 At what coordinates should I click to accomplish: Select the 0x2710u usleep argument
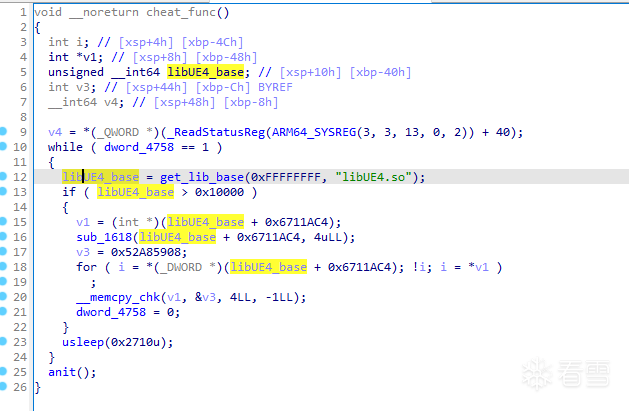[x=135, y=342]
